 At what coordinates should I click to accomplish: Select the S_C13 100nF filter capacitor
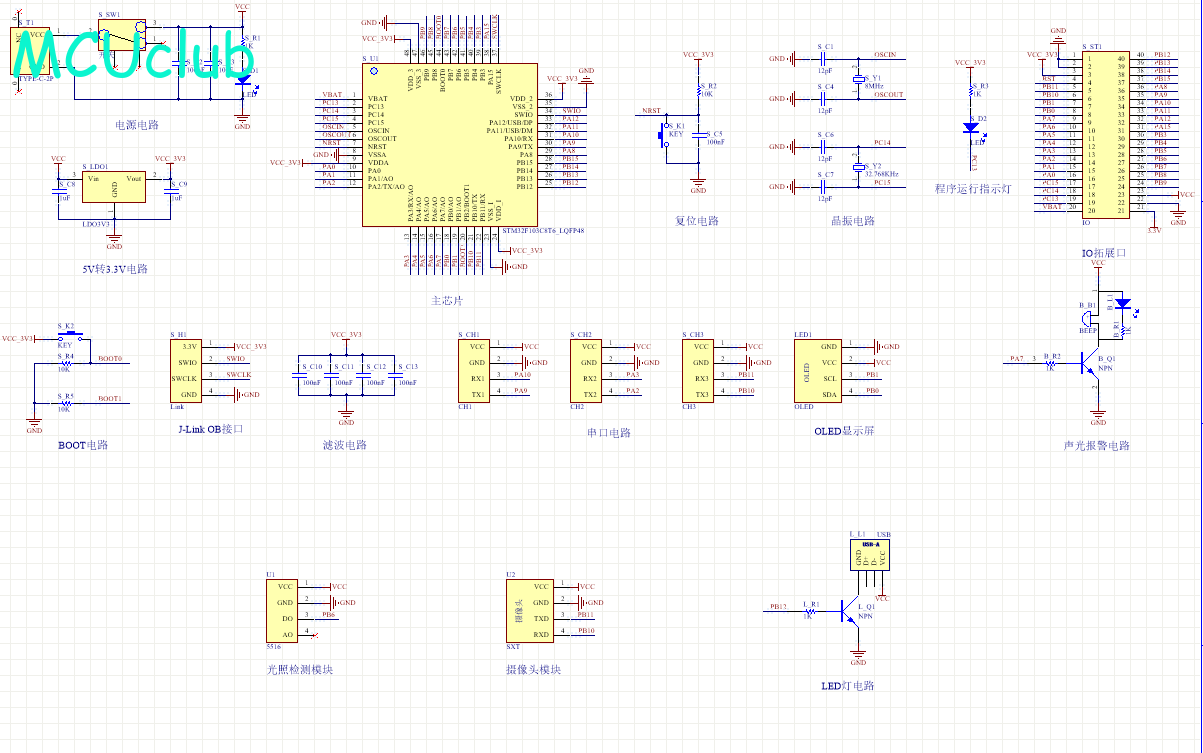coord(394,375)
